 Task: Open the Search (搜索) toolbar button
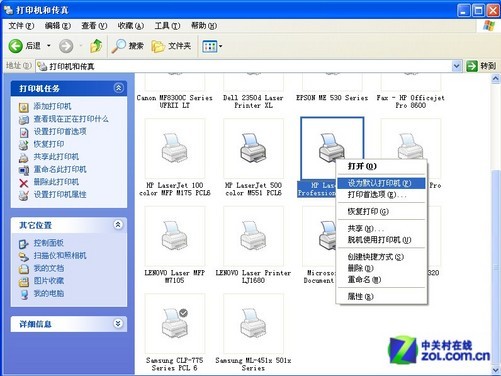coord(128,46)
